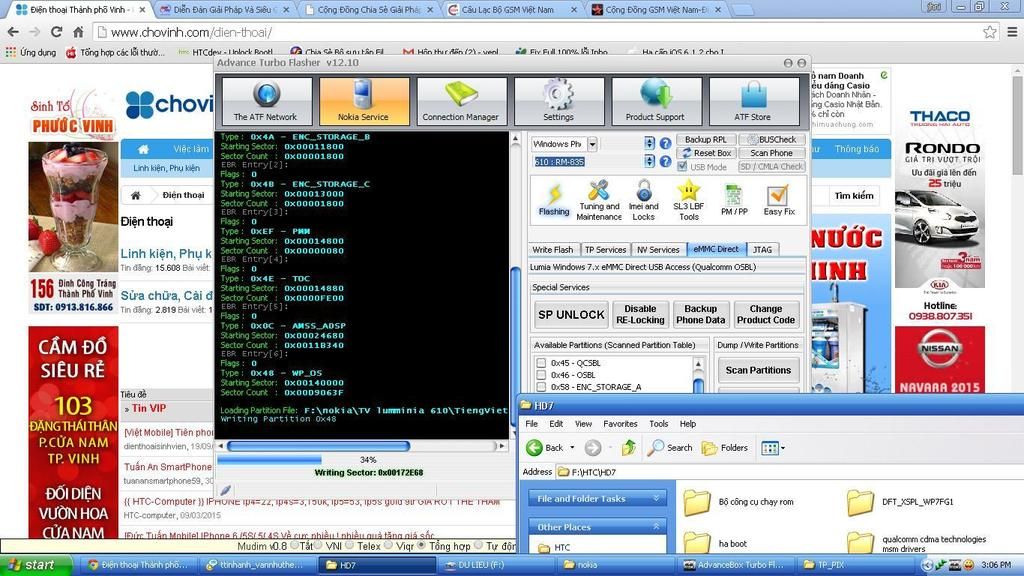
Task: Click the spinner next to platform dropdown
Action: click(649, 144)
